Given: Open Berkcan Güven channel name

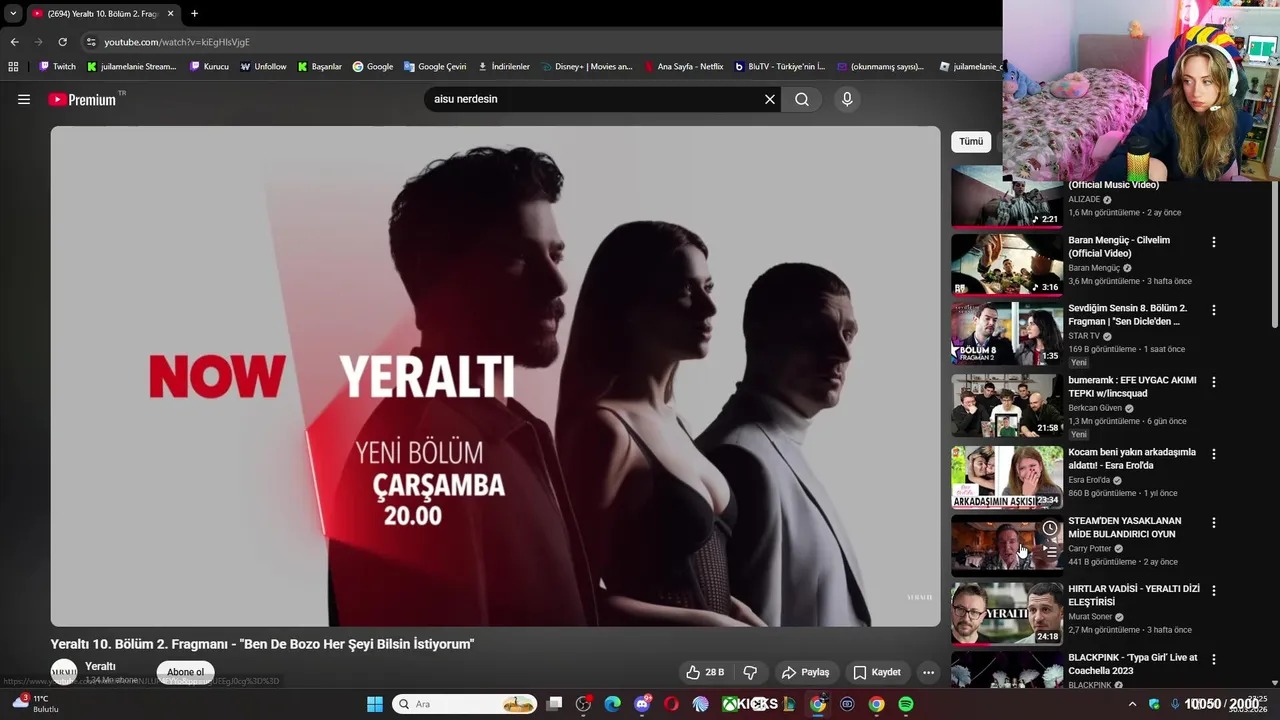Looking at the screenshot, I should [x=1095, y=408].
